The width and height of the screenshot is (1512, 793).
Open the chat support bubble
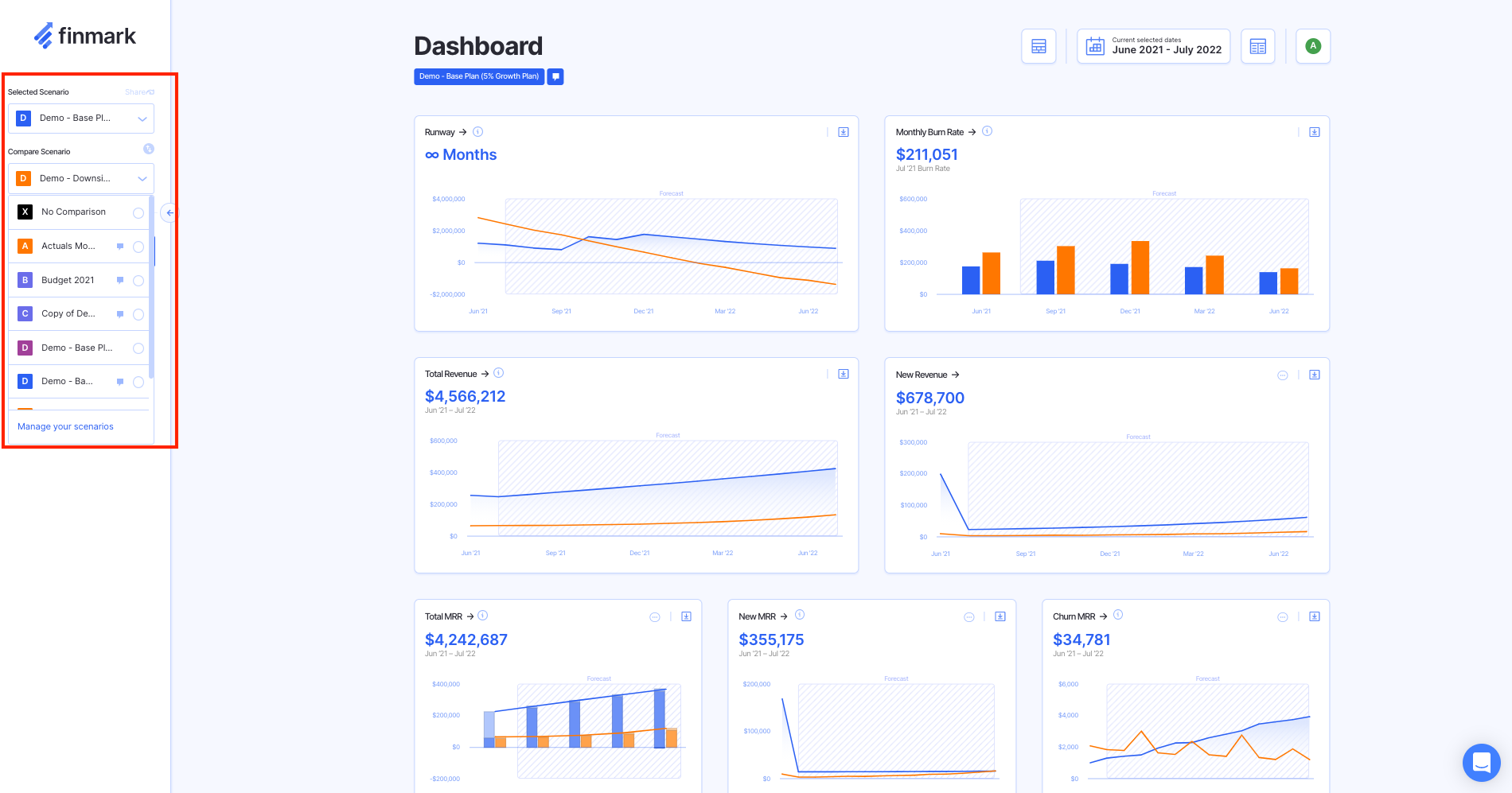click(x=1481, y=763)
